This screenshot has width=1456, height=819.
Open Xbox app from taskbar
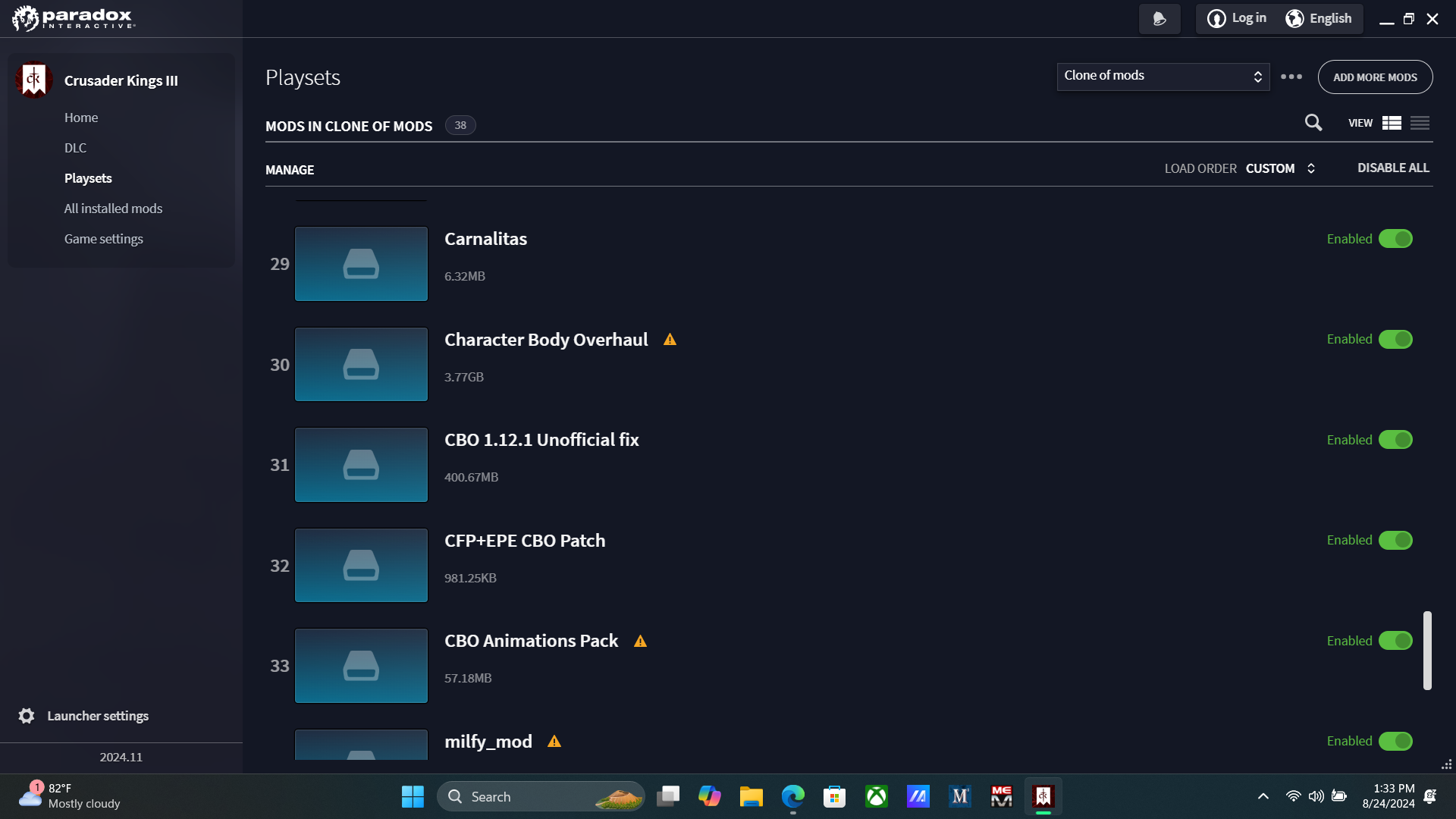click(x=877, y=796)
